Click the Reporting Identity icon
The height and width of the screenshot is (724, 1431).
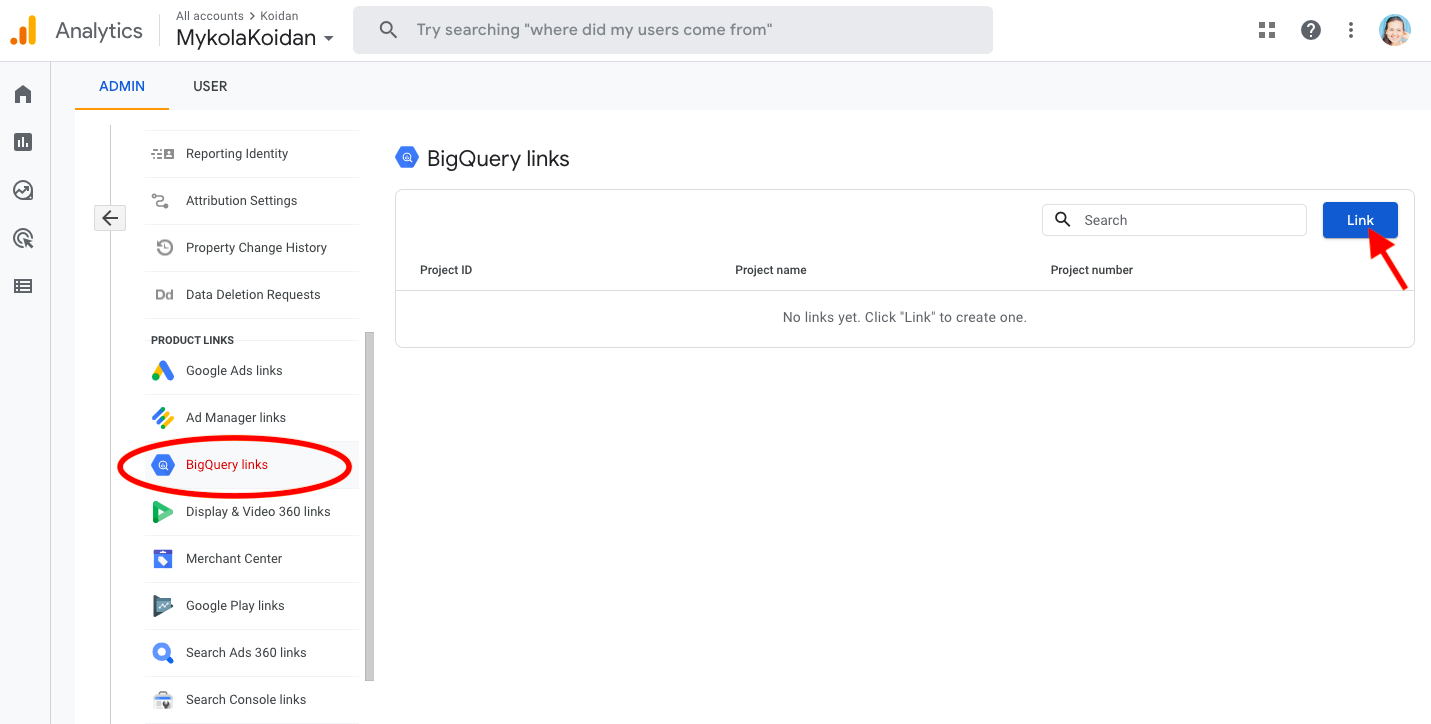pyautogui.click(x=162, y=154)
